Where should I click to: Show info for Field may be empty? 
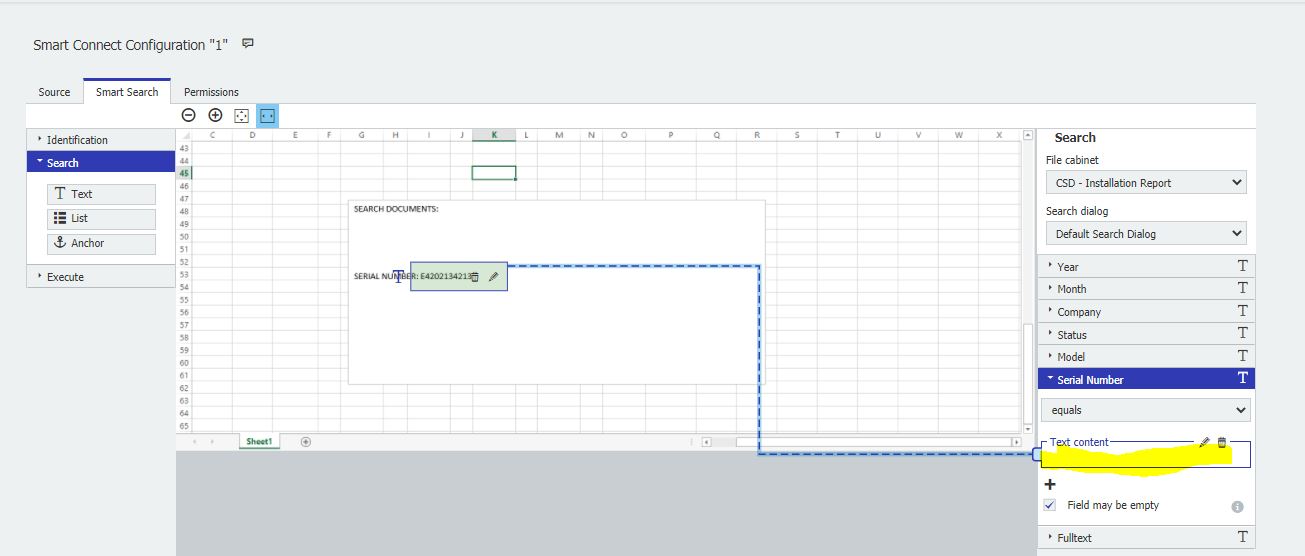(1237, 507)
